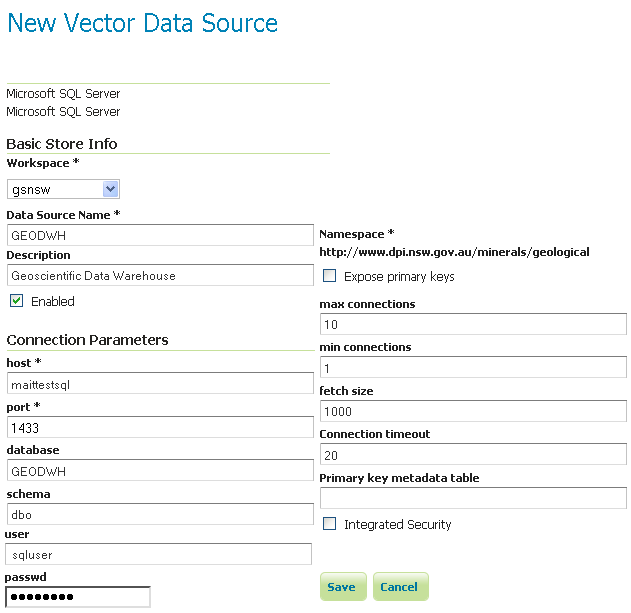Edit the database field
The width and height of the screenshot is (631, 613).
tap(160, 471)
